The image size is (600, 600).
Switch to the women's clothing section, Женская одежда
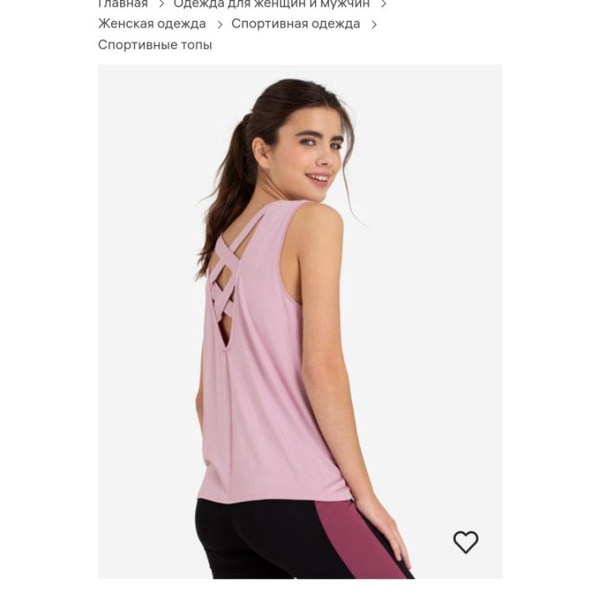[152, 24]
